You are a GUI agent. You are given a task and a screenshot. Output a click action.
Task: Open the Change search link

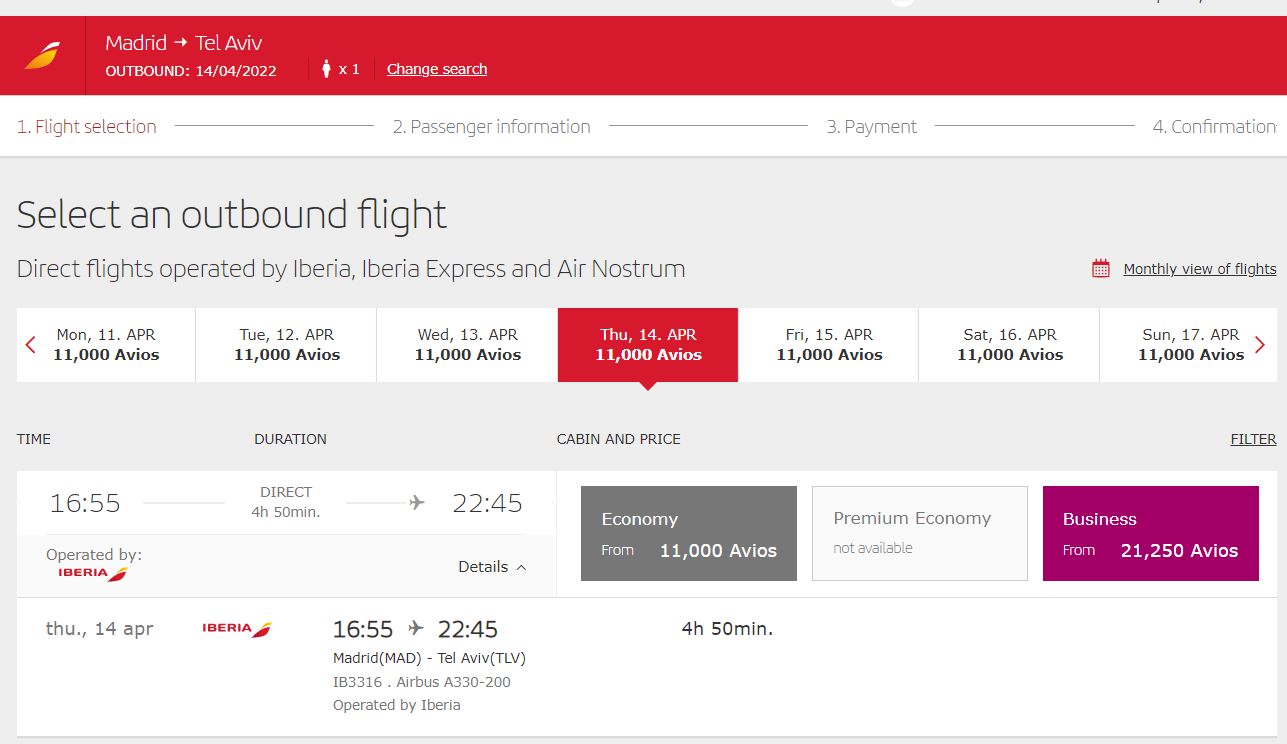[x=437, y=69]
